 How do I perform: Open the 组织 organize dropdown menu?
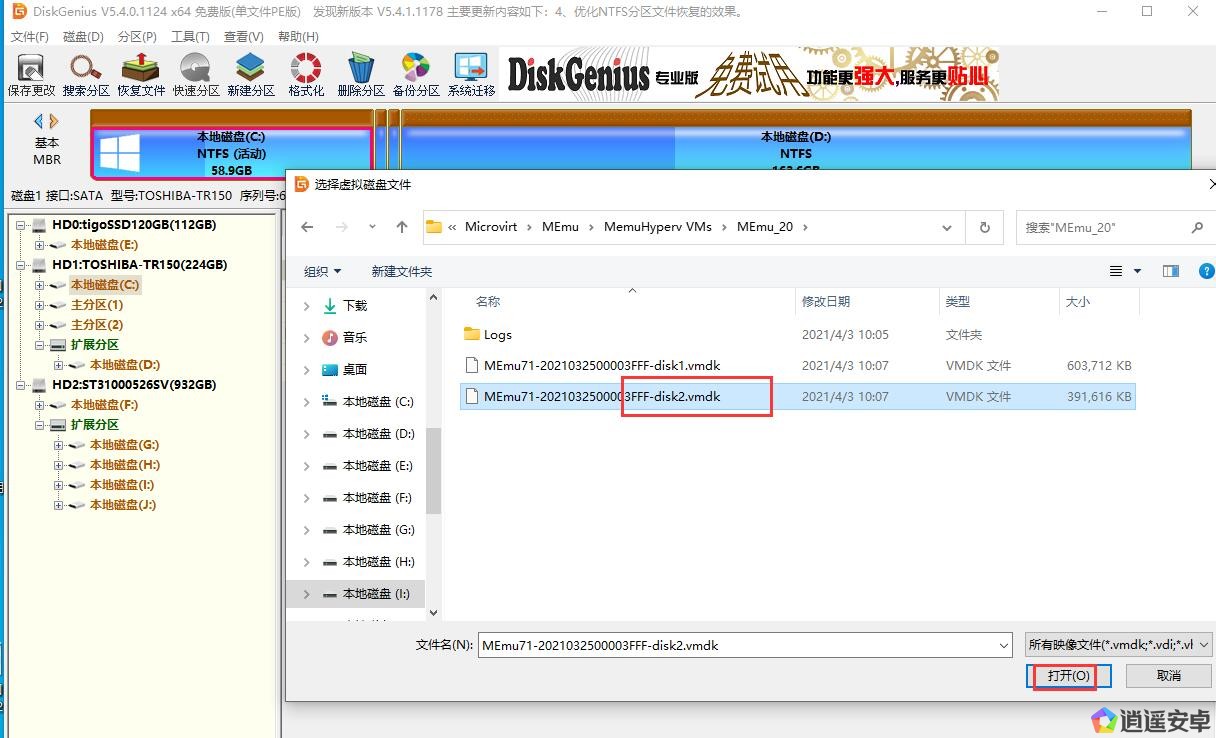(322, 271)
